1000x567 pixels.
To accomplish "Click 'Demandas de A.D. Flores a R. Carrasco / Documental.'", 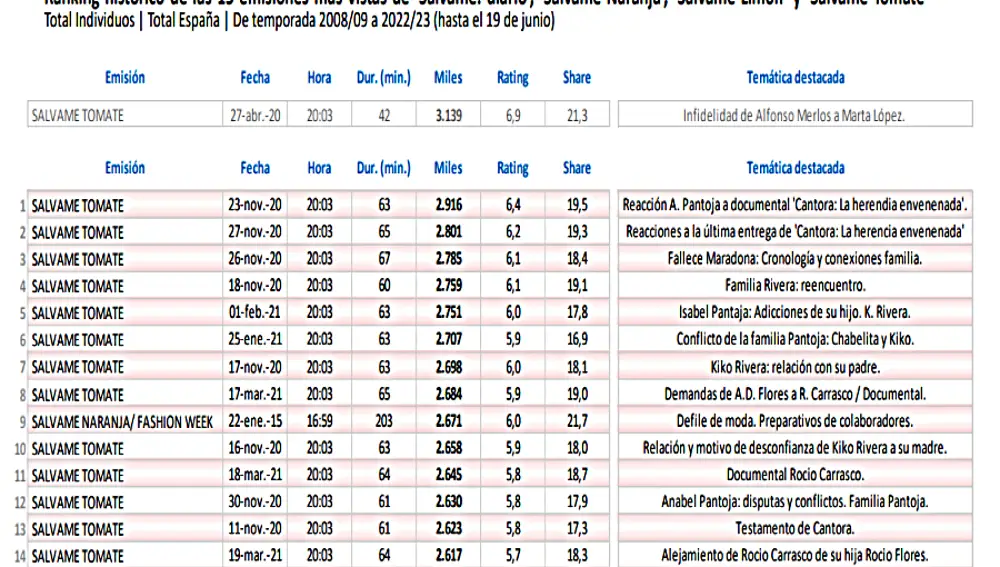I will [x=795, y=394].
